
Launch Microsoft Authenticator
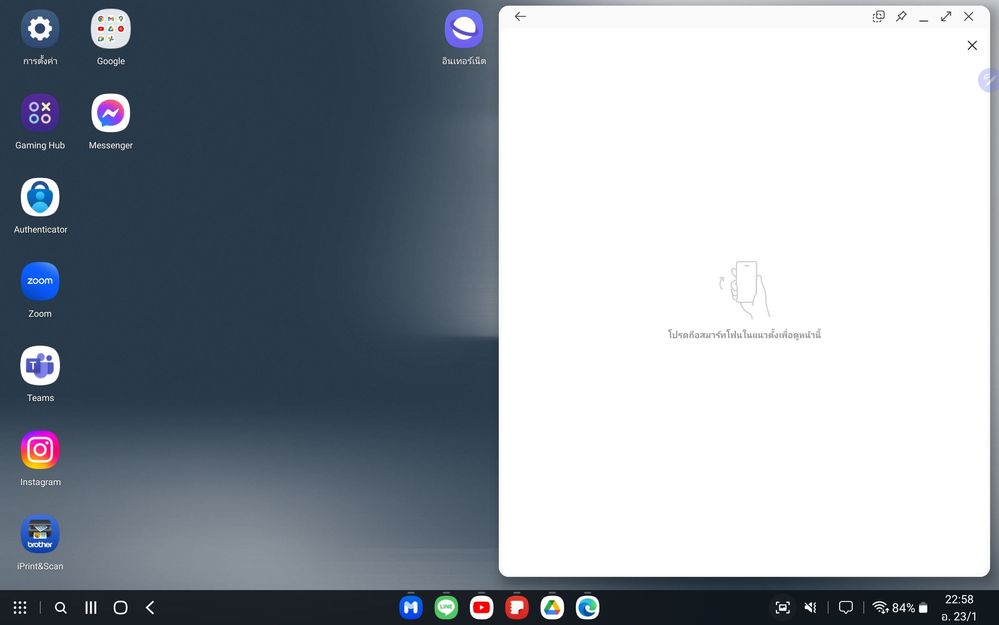40,198
